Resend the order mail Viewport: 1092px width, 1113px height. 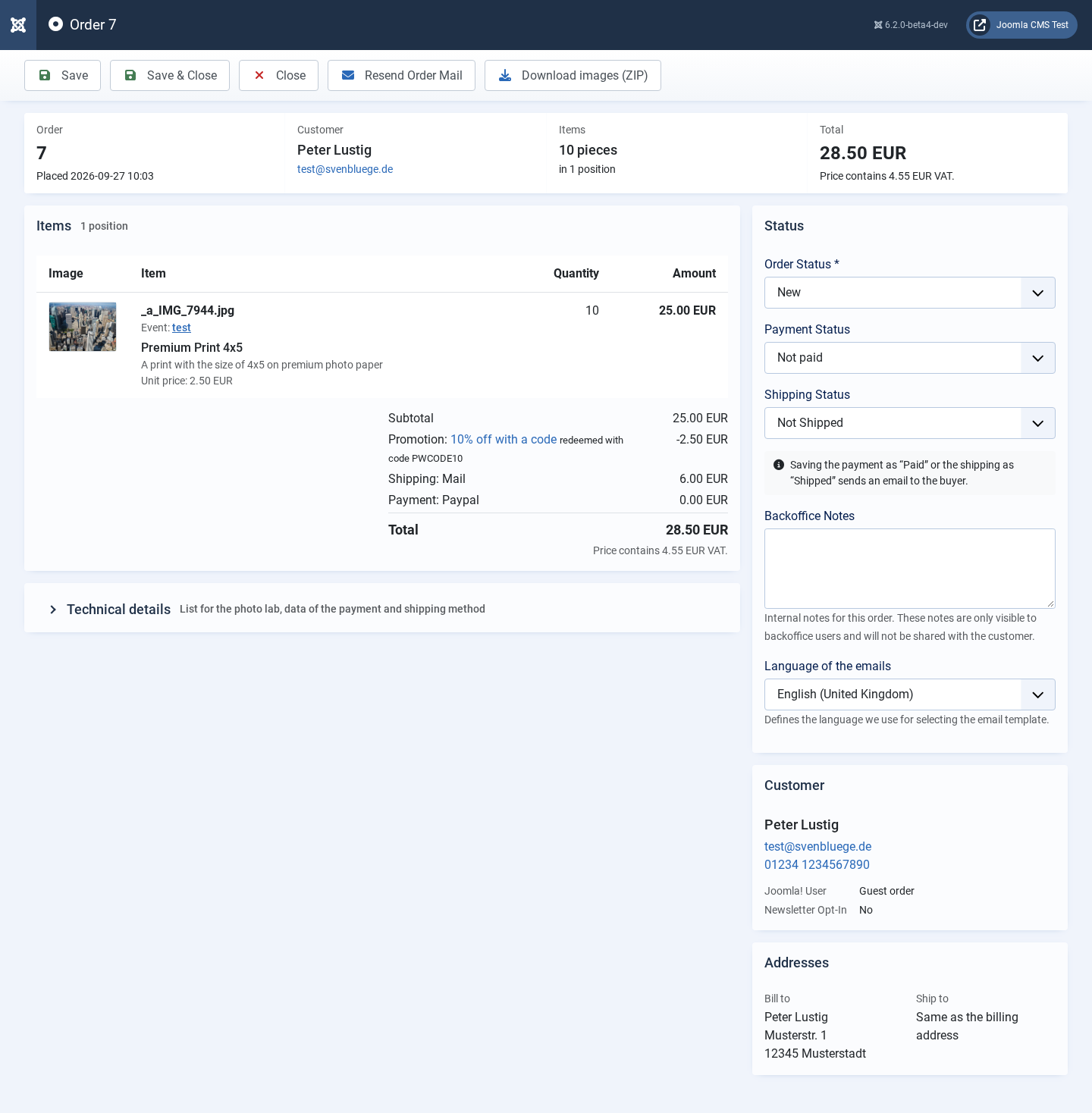coord(401,76)
